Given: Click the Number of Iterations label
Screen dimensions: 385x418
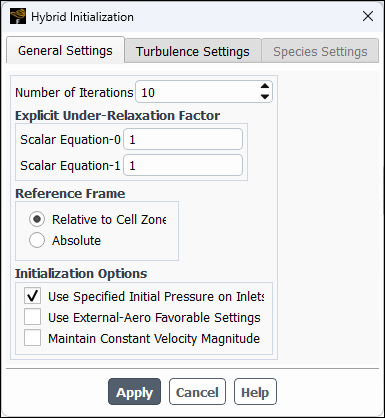Looking at the screenshot, I should point(74,92).
